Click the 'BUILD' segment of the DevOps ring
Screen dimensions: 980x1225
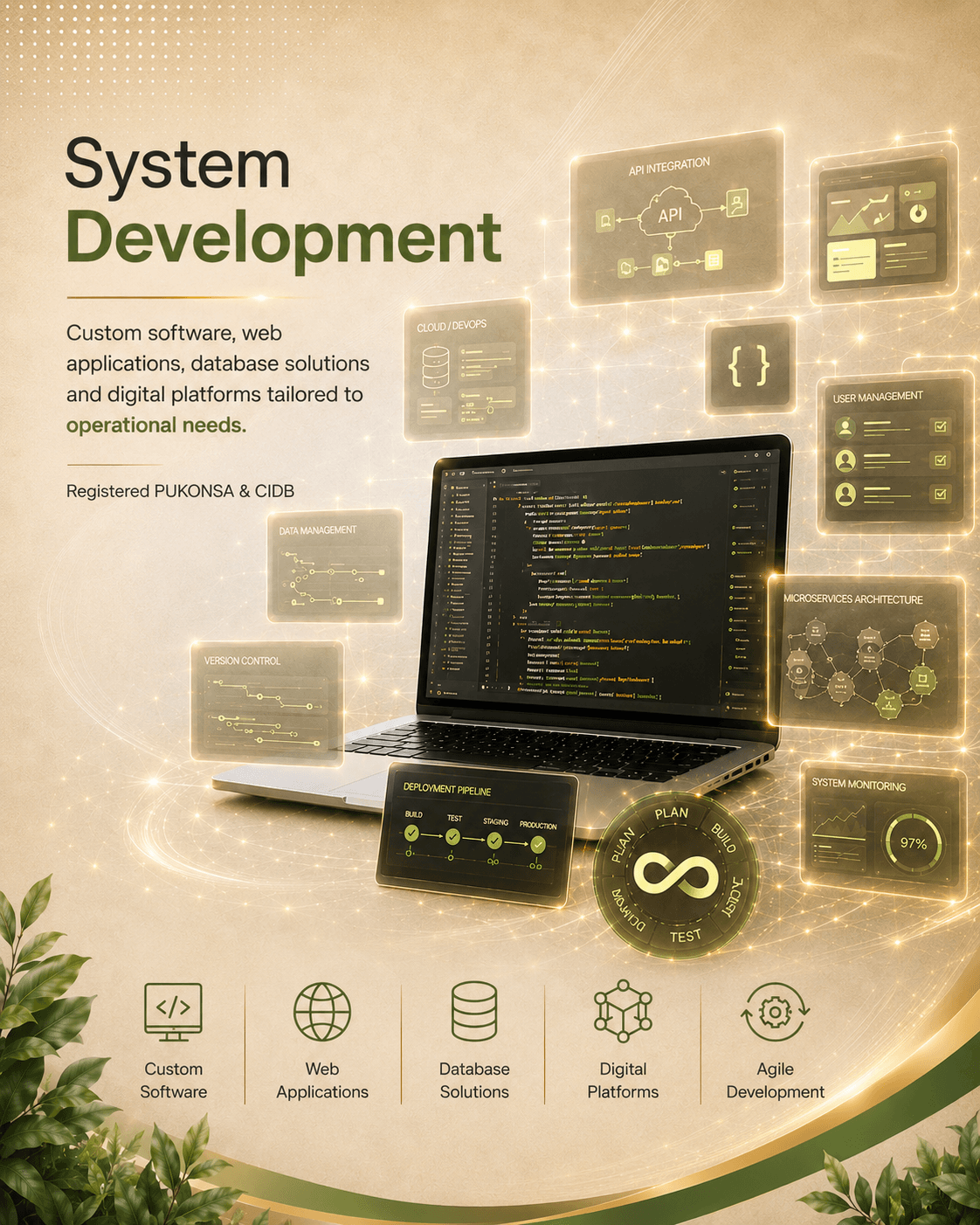(723, 837)
